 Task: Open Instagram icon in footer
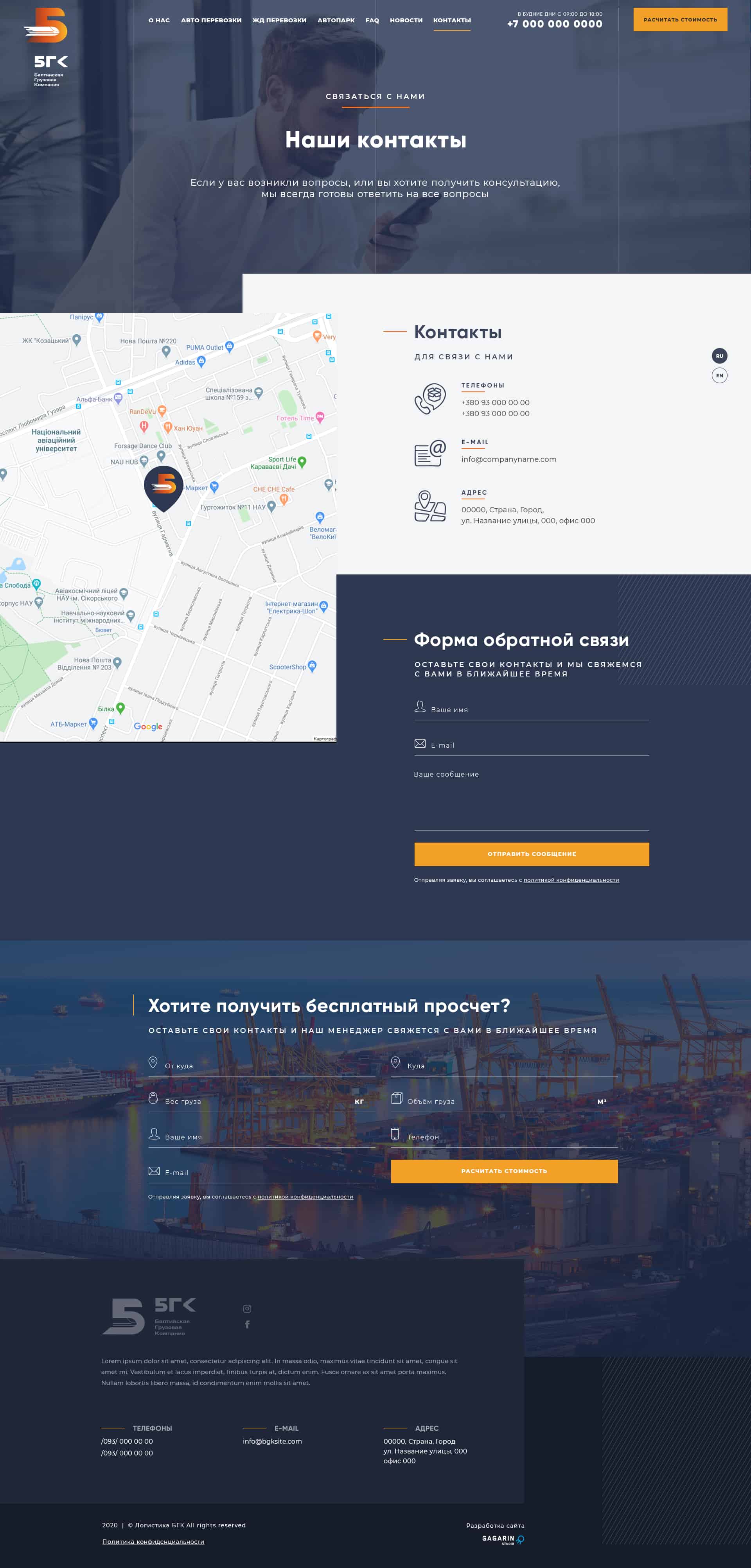(x=247, y=1308)
